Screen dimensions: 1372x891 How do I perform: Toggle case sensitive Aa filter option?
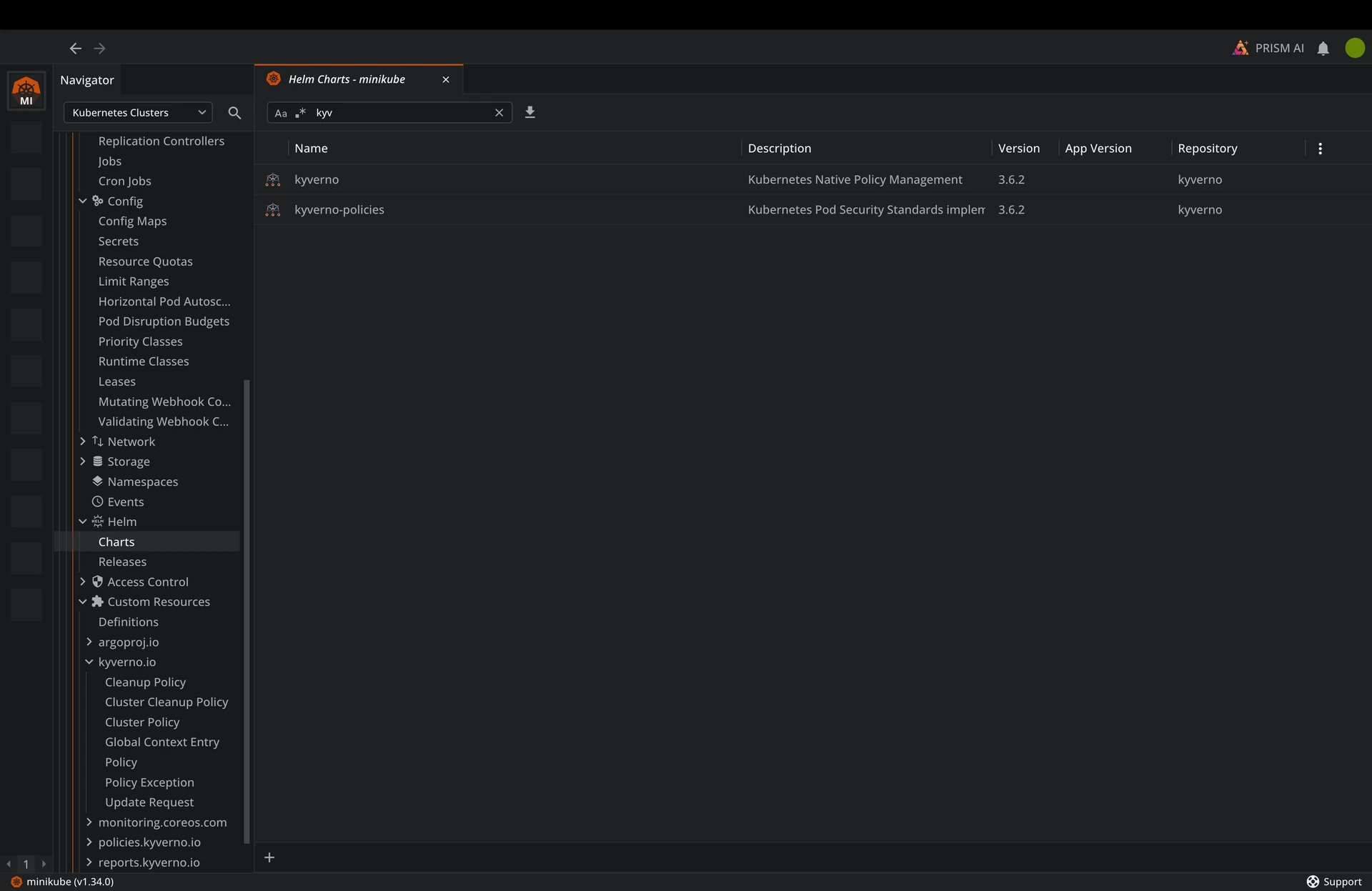pyautogui.click(x=281, y=113)
